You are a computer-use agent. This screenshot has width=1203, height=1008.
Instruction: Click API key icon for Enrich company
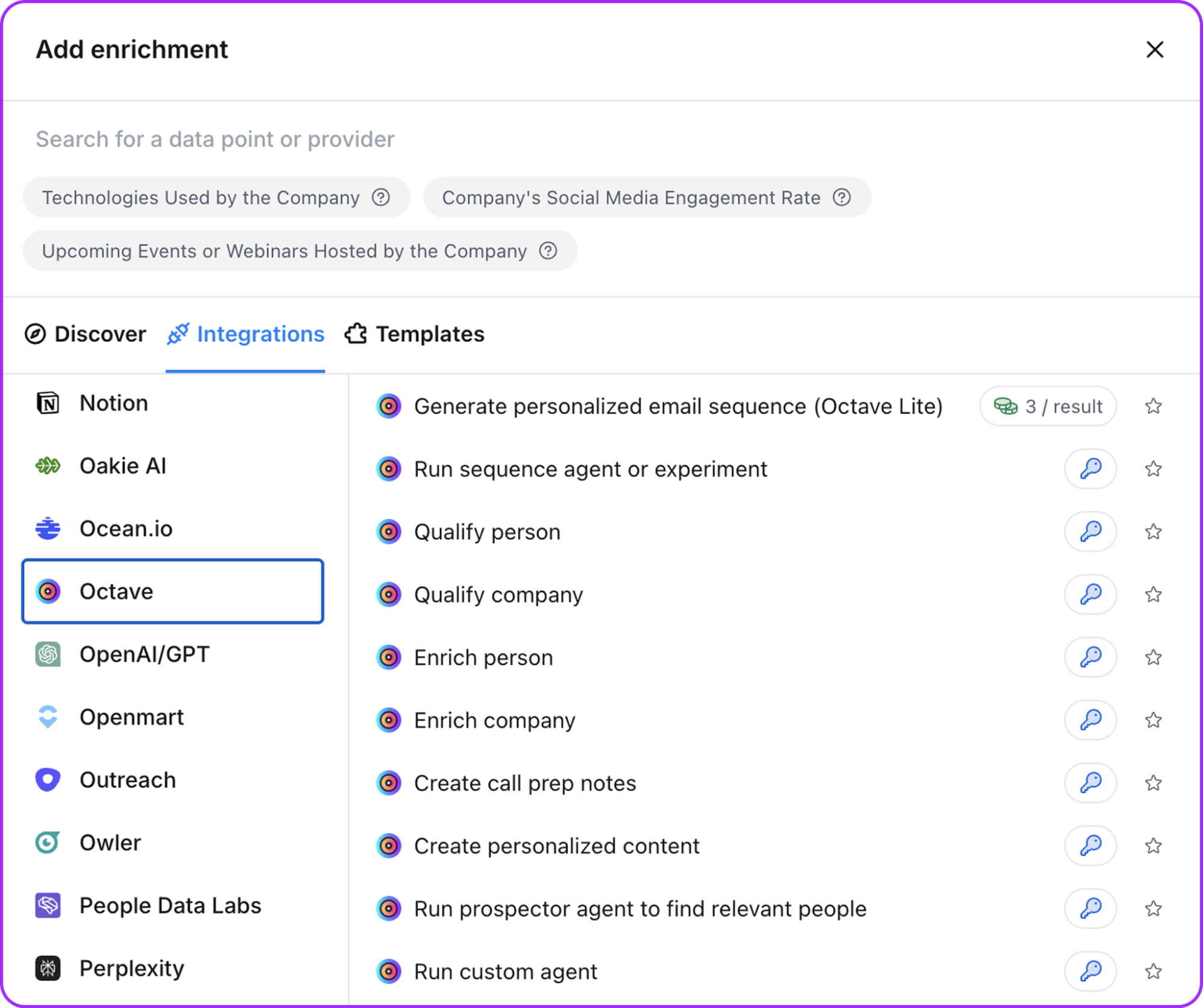coord(1090,720)
